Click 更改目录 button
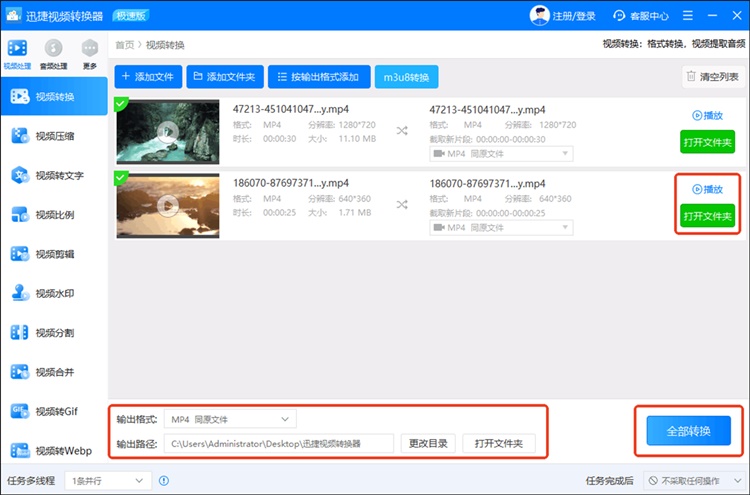This screenshot has height=495, width=750. click(x=428, y=444)
